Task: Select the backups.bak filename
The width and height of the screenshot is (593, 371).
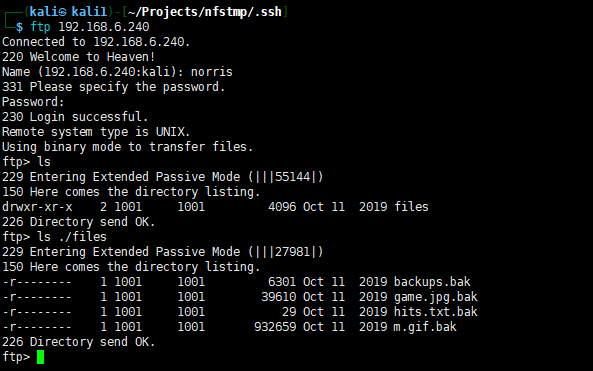Action: (x=432, y=282)
